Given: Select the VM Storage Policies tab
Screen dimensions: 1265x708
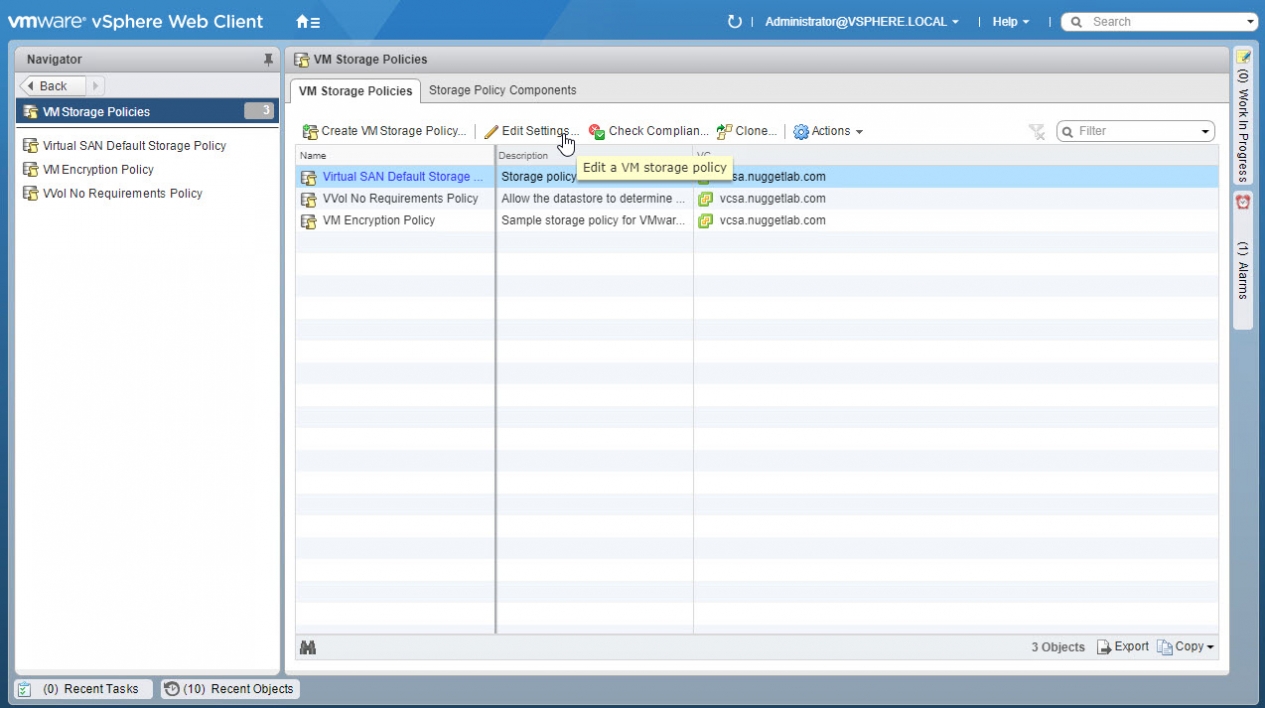Looking at the screenshot, I should coord(355,91).
